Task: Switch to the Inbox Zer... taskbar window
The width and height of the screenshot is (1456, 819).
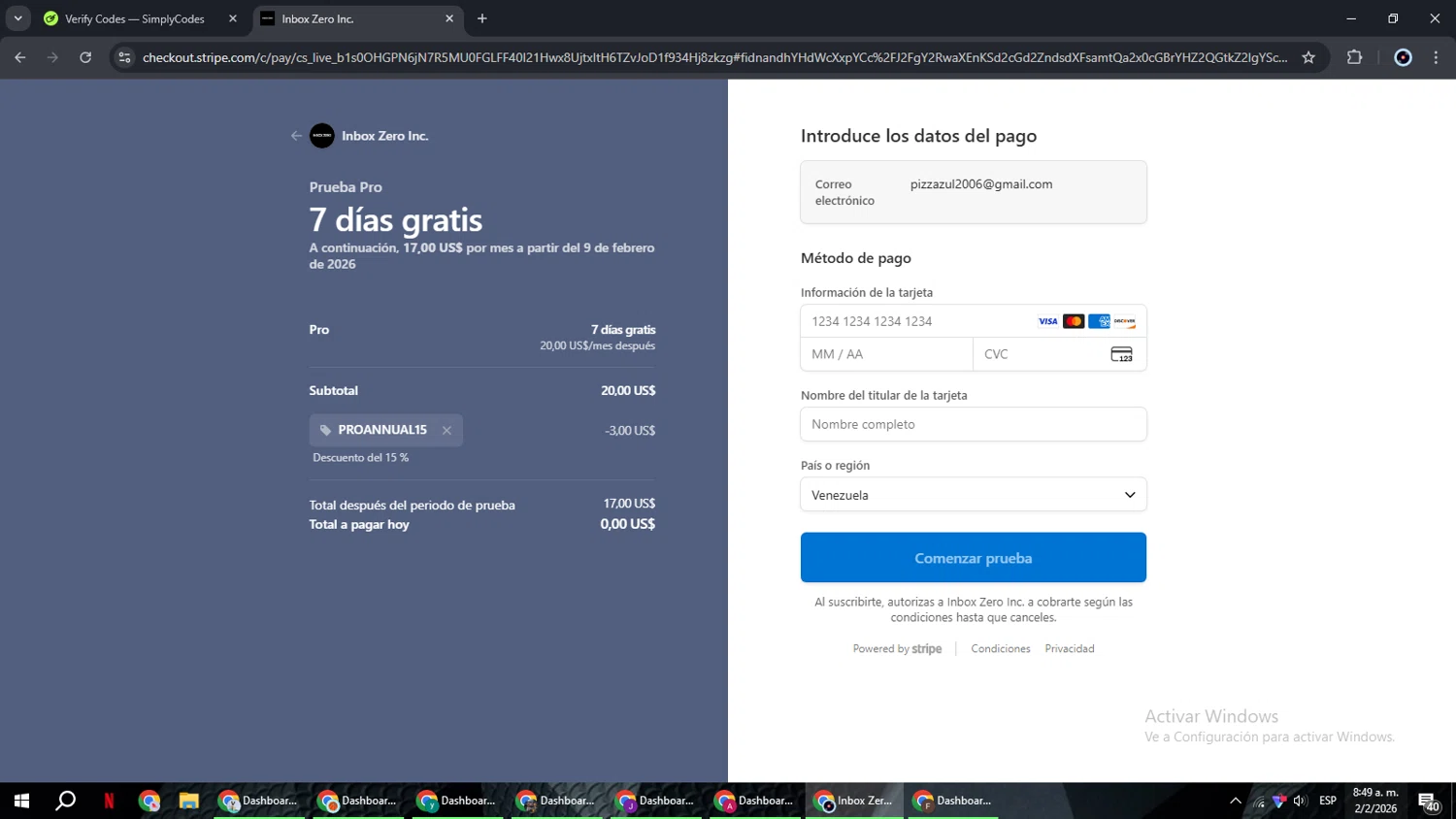Action: tap(853, 801)
